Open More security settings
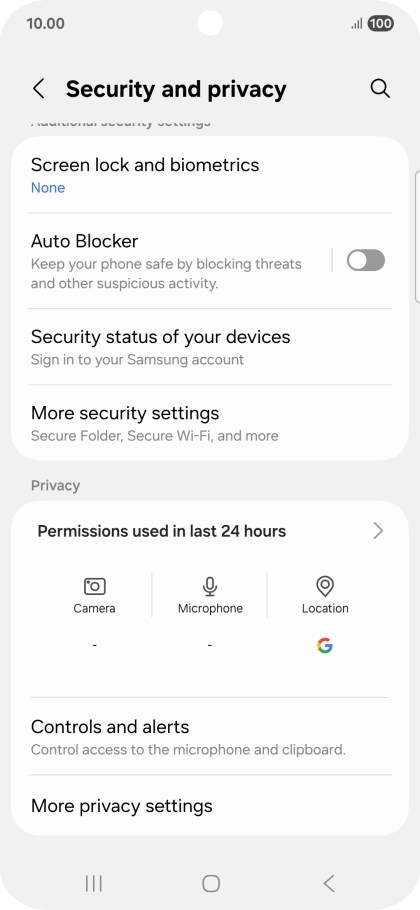The width and height of the screenshot is (420, 910). [210, 423]
